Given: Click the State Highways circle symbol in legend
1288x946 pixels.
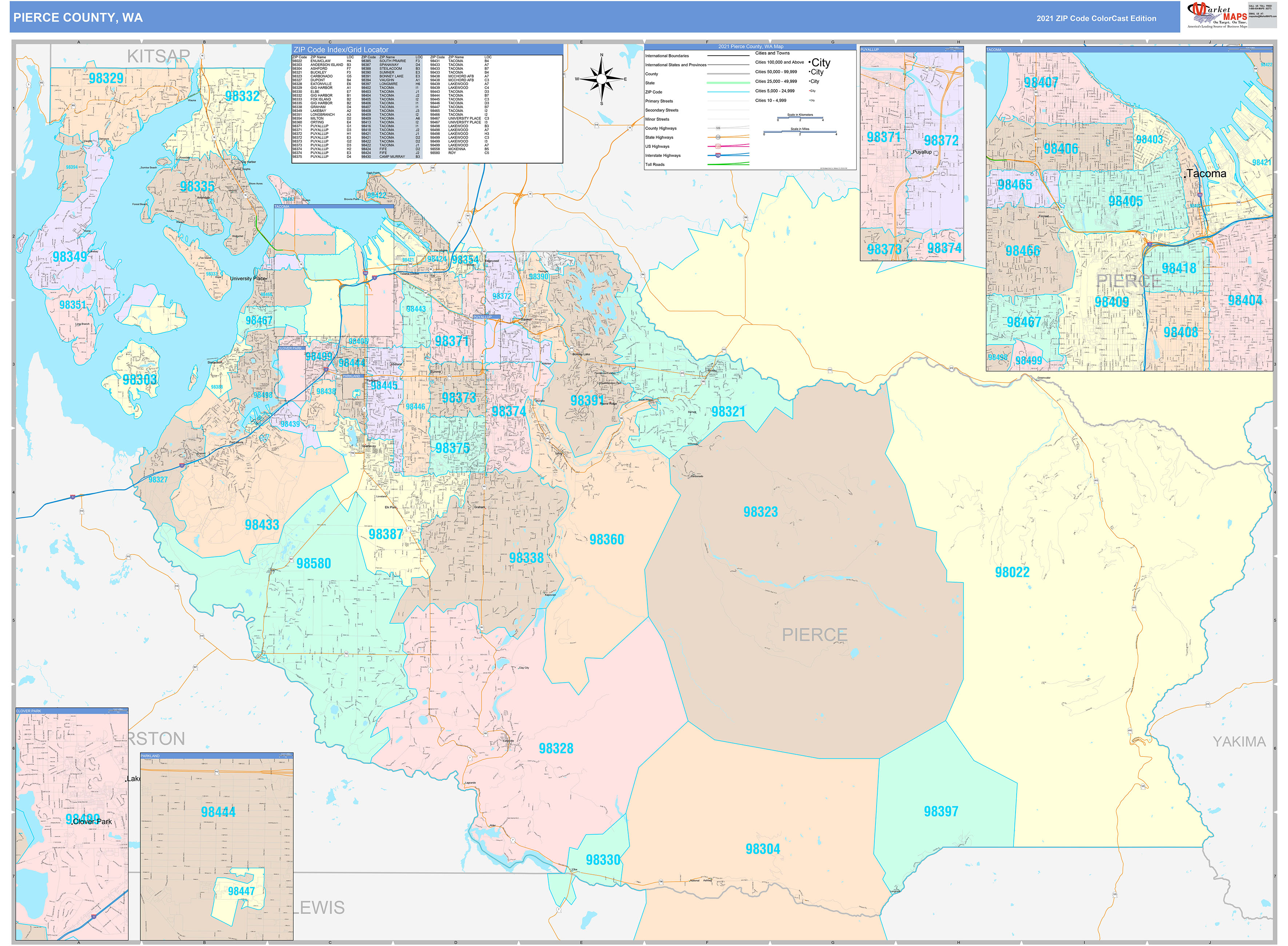Looking at the screenshot, I should click(718, 138).
